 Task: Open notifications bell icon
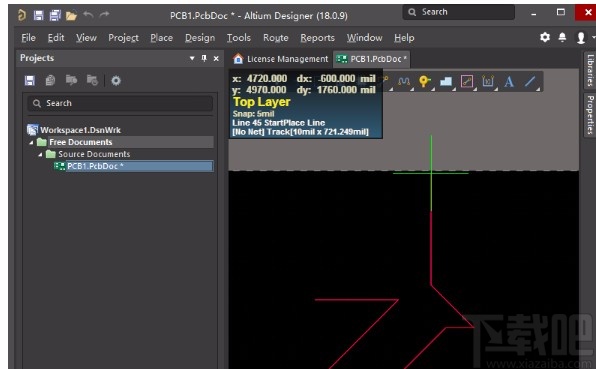point(562,37)
